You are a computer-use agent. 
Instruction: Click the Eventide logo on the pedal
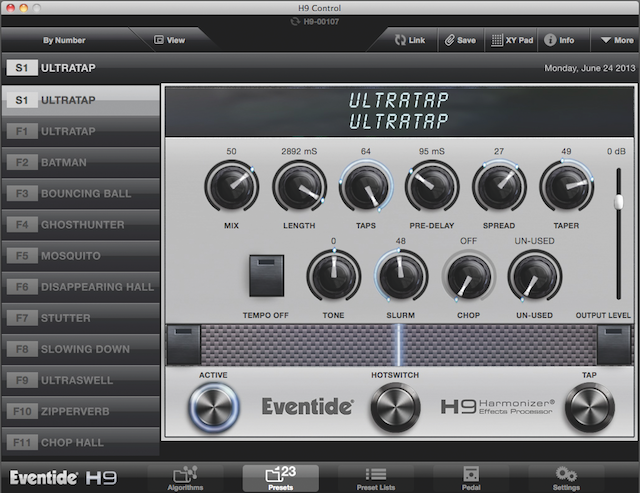(307, 406)
